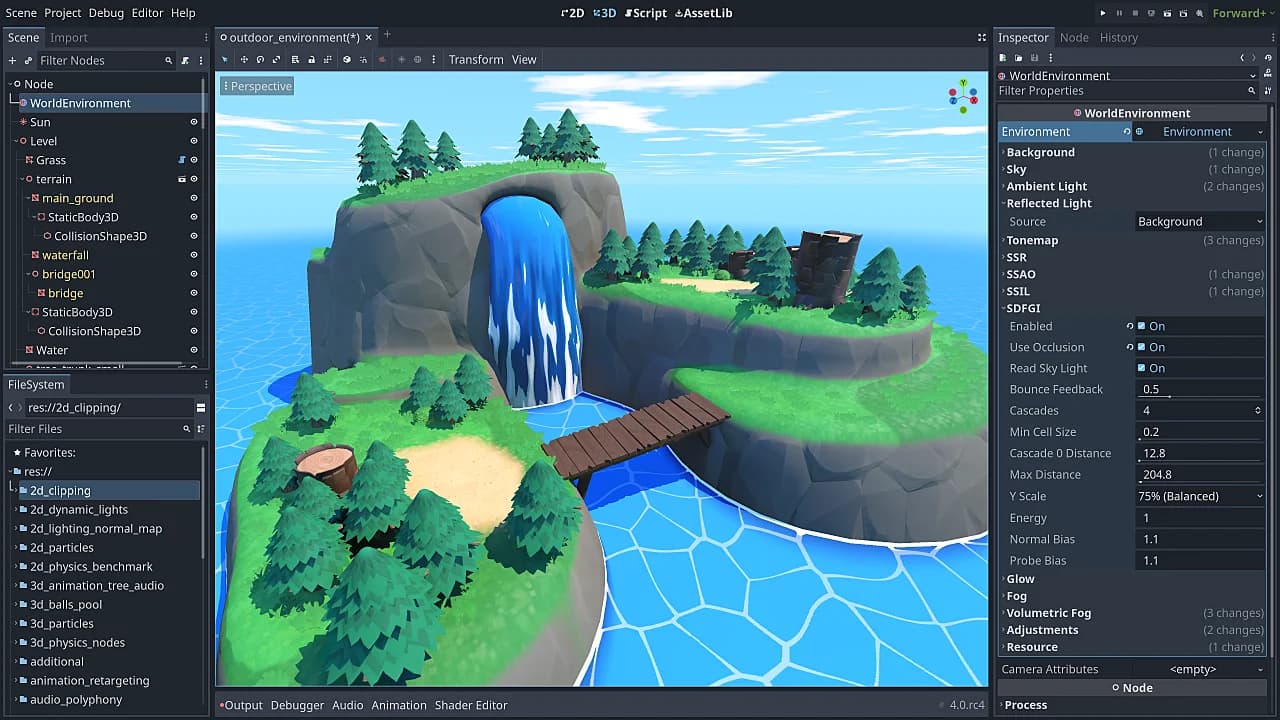This screenshot has width=1280, height=720.
Task: Hide the Sun node with its visibility eye
Action: (193, 122)
